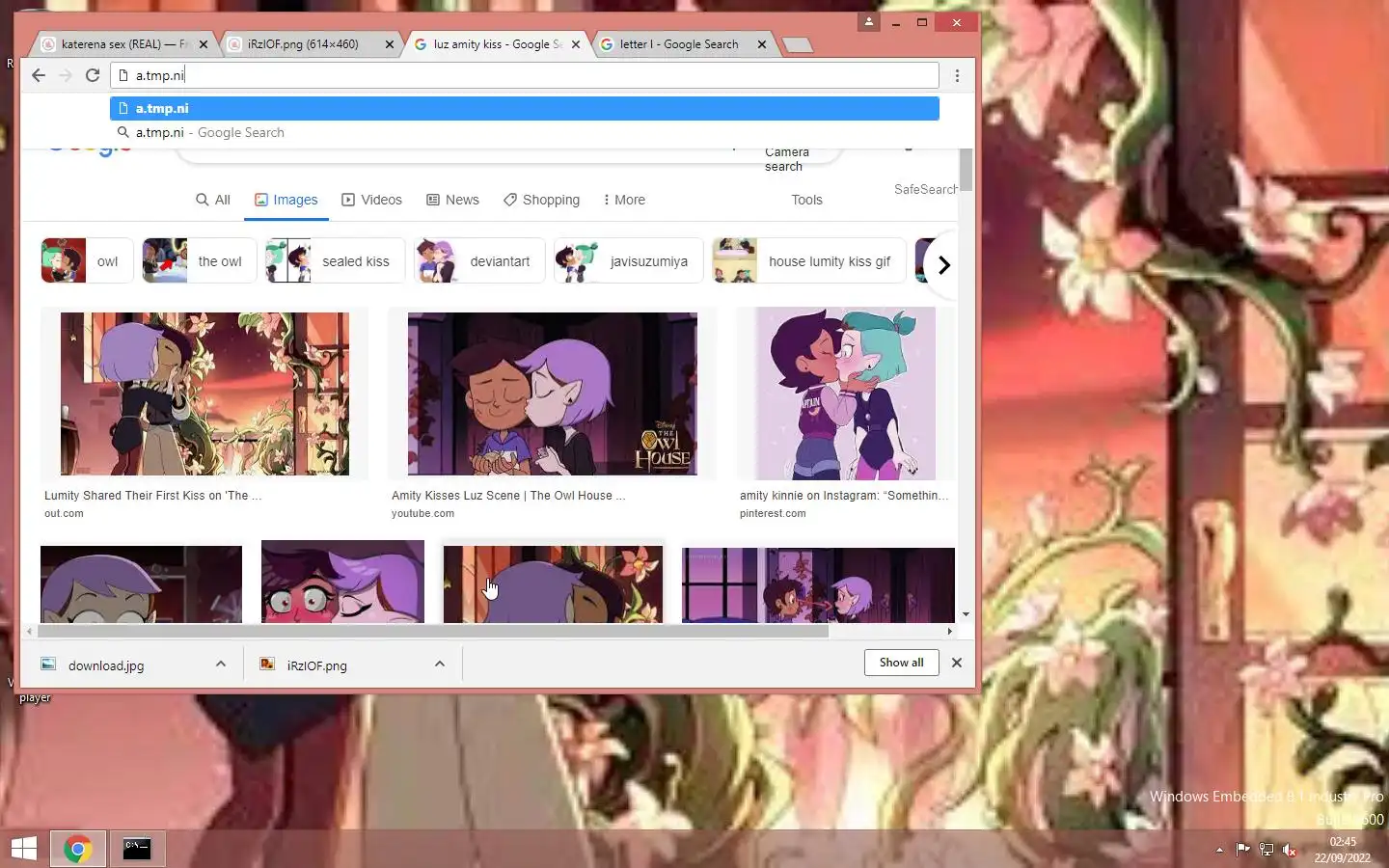Click 'Amity Kisses Luz Scene' title
Viewport: 1389px width, 868px height.
coord(507,496)
